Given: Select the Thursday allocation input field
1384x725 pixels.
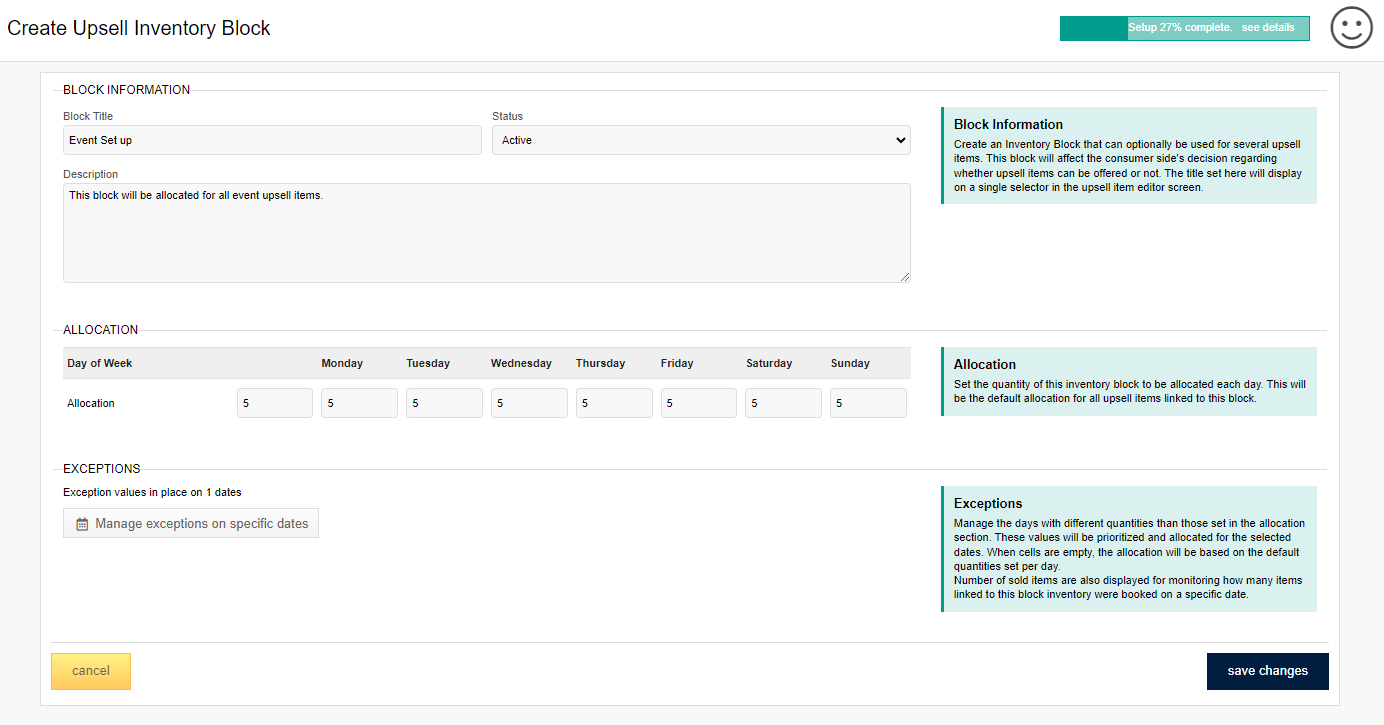Looking at the screenshot, I should [x=614, y=403].
